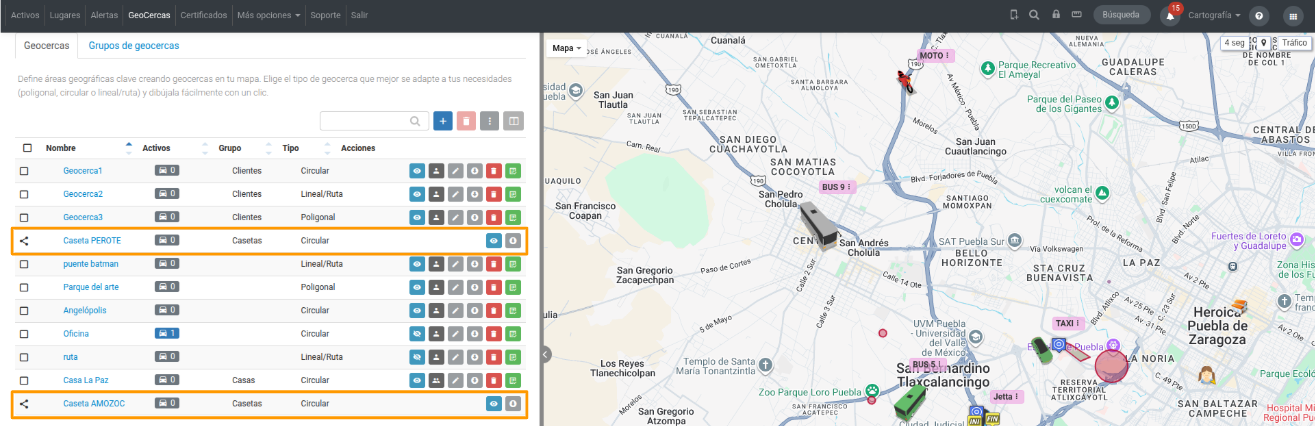Click the group users icon for Casa La Paz
This screenshot has height=426, width=1315.
[436, 380]
